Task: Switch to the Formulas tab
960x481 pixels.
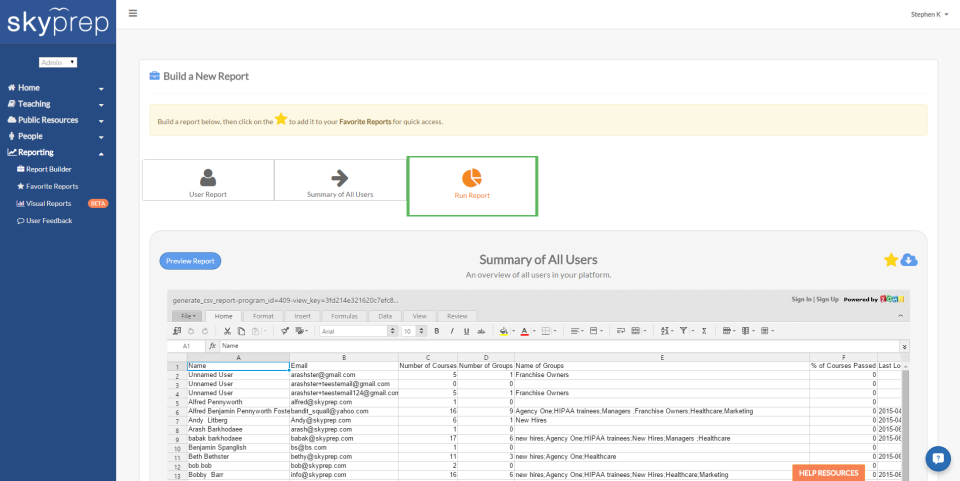Action: click(x=344, y=316)
